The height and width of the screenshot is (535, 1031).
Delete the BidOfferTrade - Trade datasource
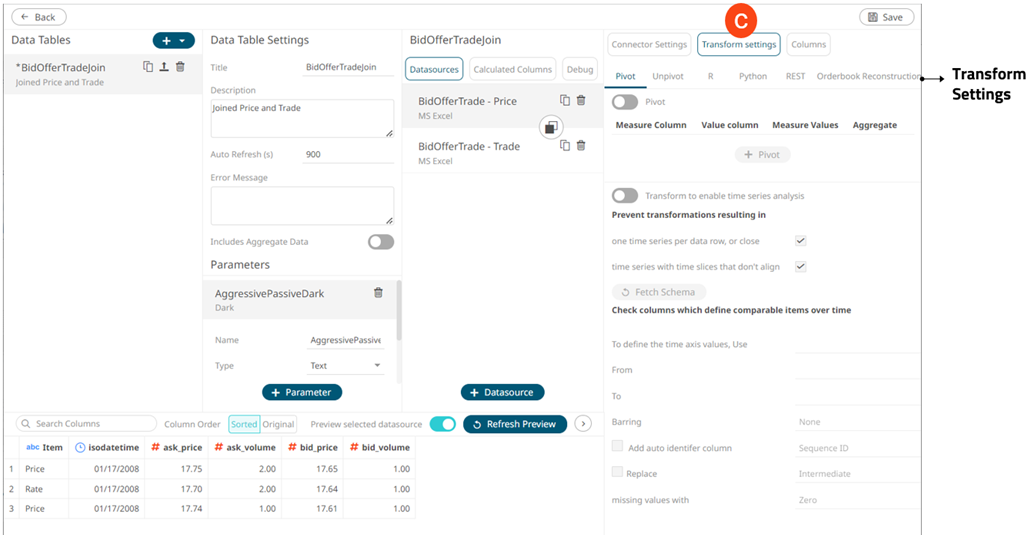click(581, 145)
